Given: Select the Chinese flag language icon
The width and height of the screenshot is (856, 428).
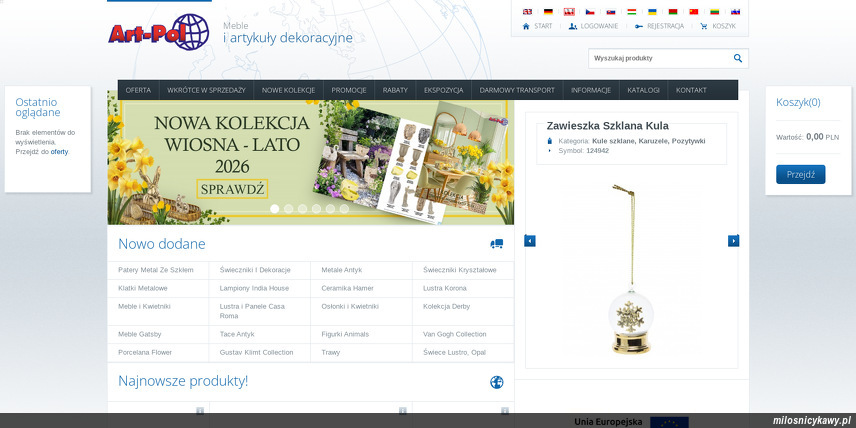Looking at the screenshot, I should coord(694,11).
